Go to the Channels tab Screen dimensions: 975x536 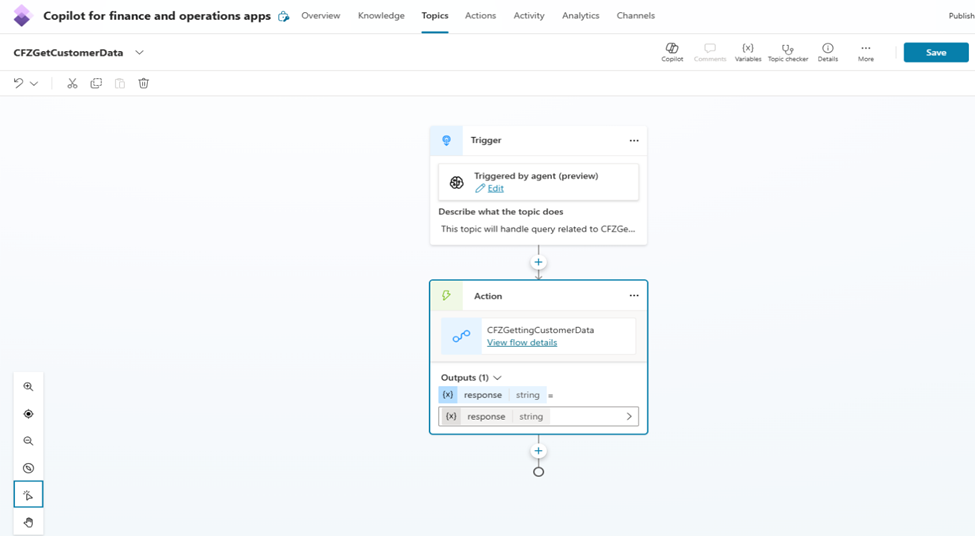(x=635, y=16)
